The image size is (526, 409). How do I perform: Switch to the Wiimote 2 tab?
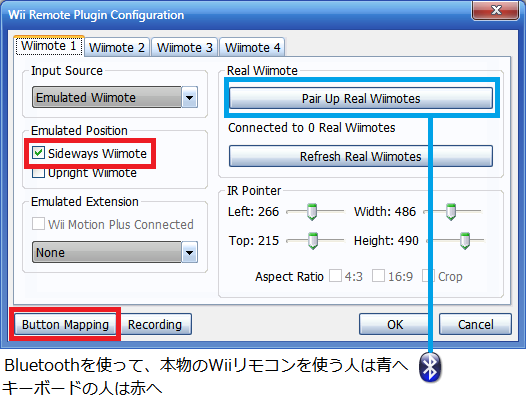coord(116,47)
